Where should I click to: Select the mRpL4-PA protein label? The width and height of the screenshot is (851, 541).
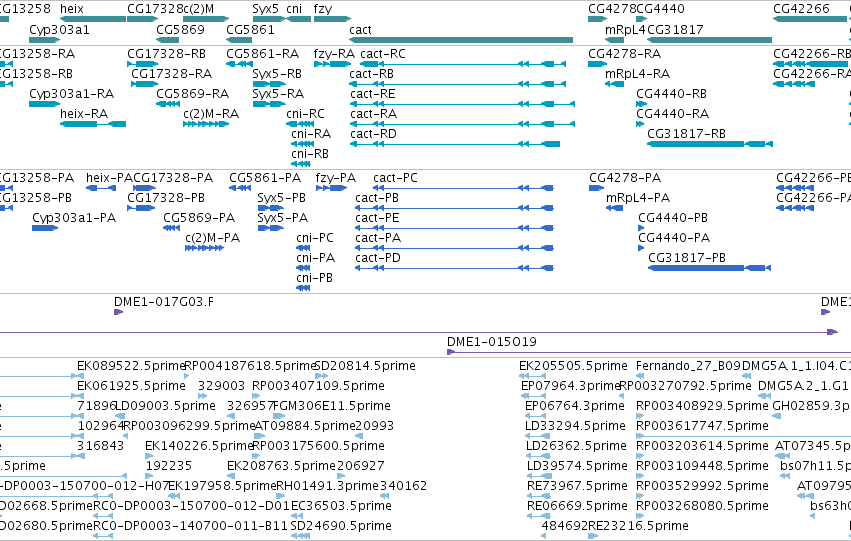(638, 198)
